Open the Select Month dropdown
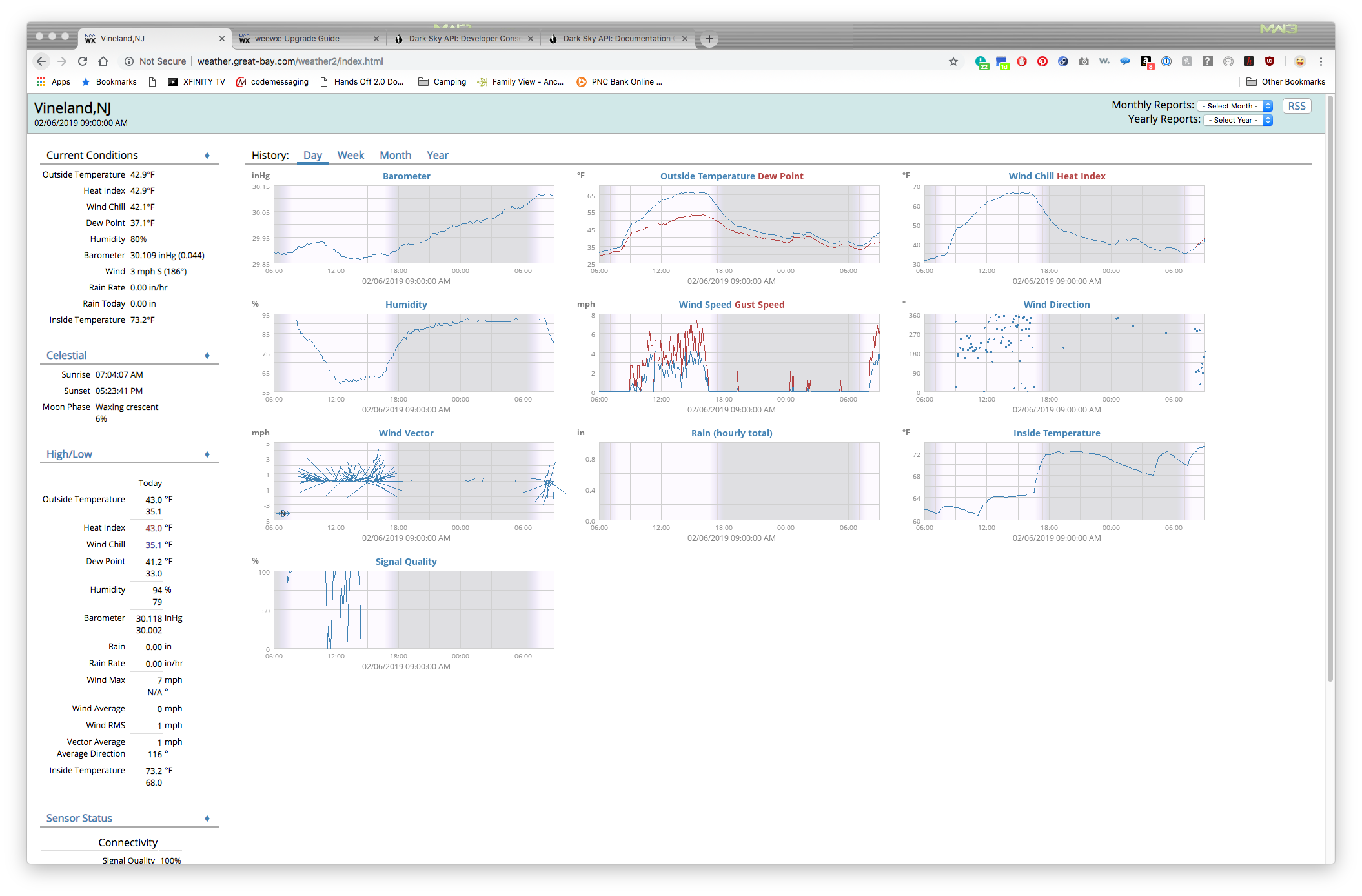 click(x=1234, y=106)
